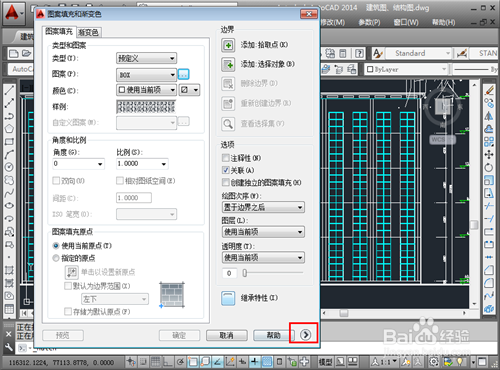The height and width of the screenshot is (370, 500).
Task: Click the Trim tool in right toolbar
Action: [489, 206]
